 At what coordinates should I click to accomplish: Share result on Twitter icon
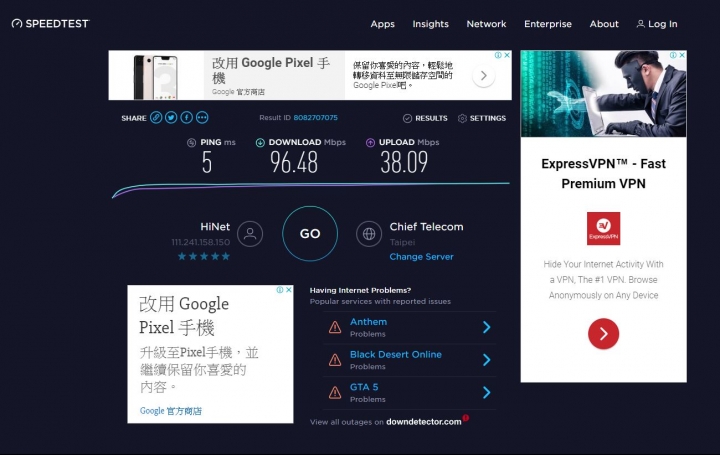click(171, 118)
